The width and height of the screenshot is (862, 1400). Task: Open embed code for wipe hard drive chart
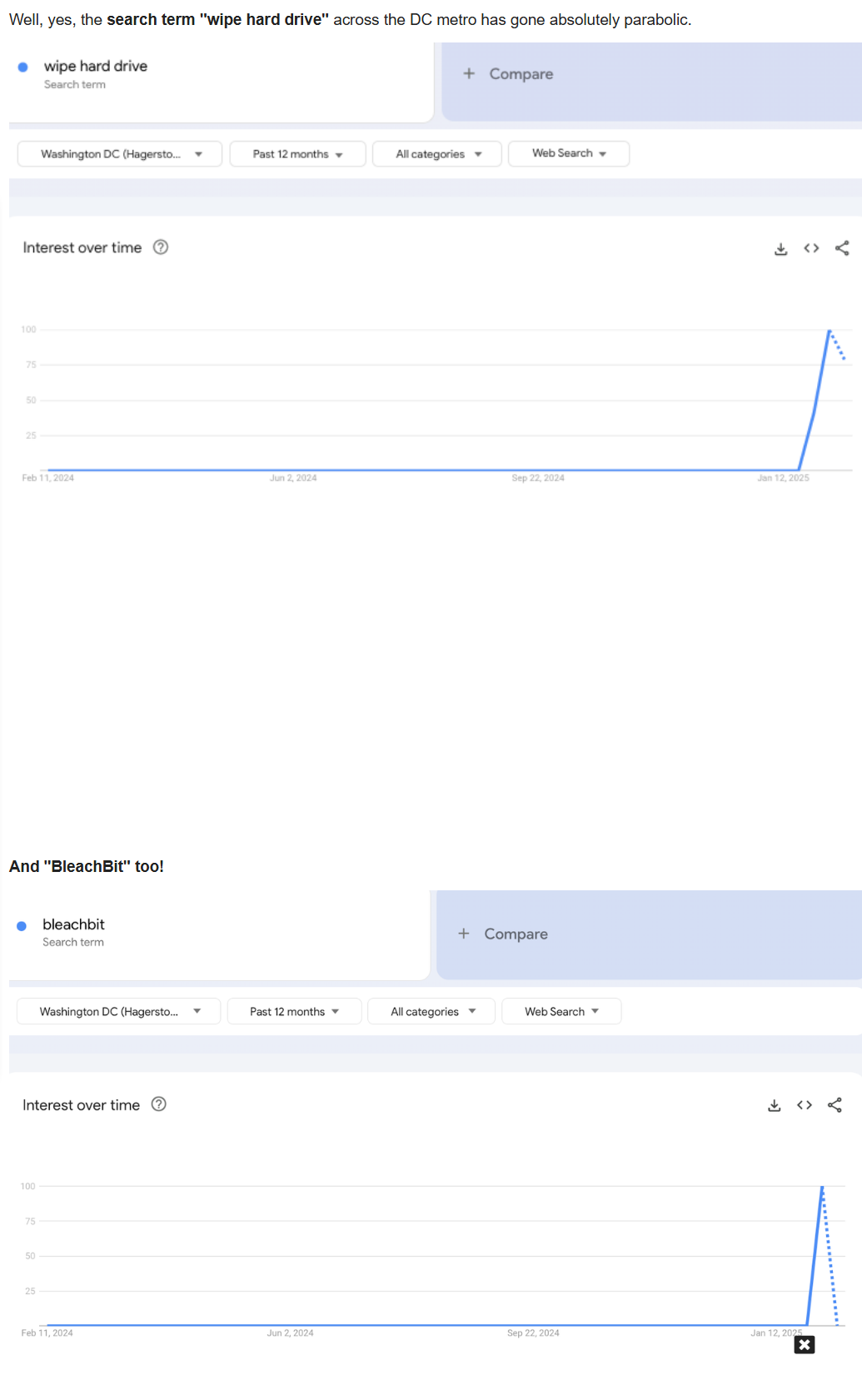coord(811,248)
